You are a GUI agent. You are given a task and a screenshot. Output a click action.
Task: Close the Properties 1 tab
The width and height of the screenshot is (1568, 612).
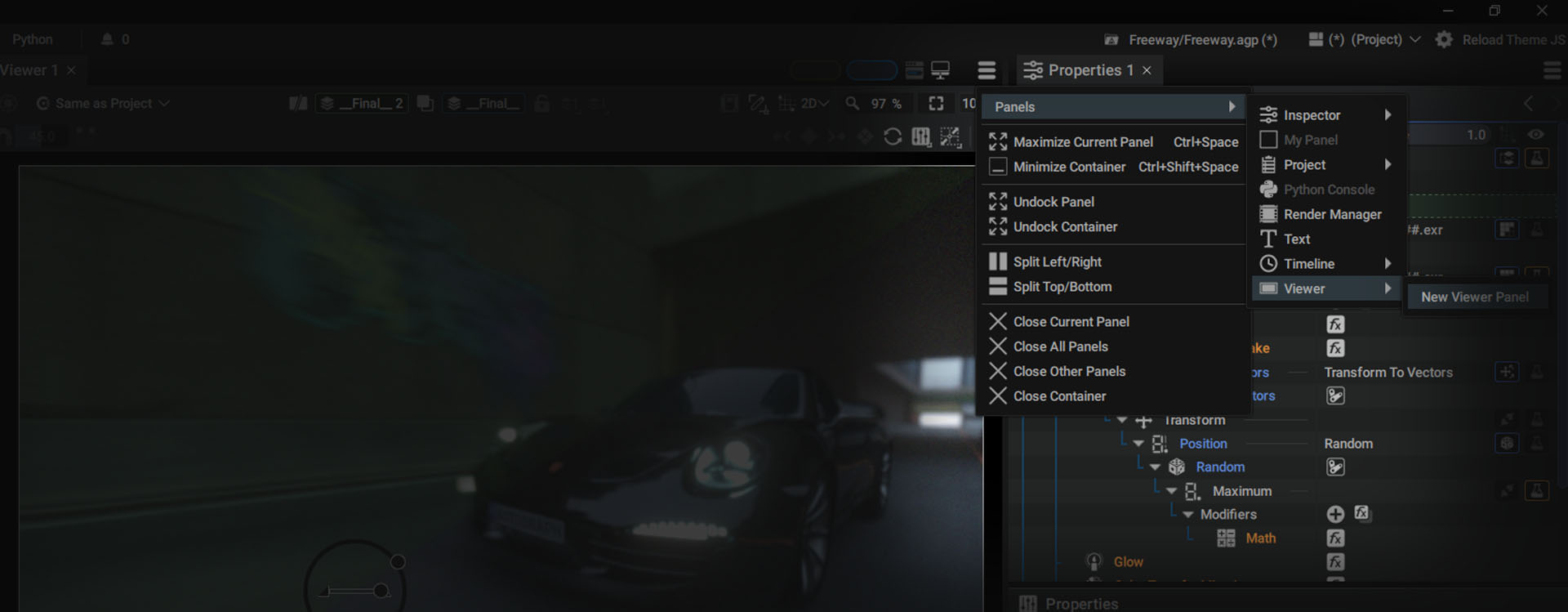point(1147,70)
